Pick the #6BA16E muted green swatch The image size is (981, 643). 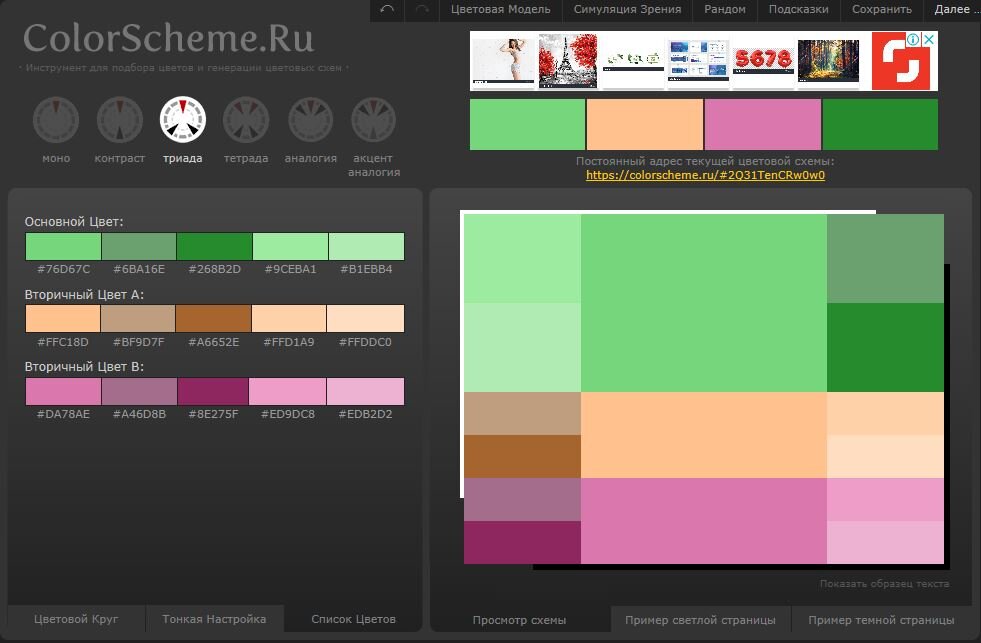click(x=139, y=246)
